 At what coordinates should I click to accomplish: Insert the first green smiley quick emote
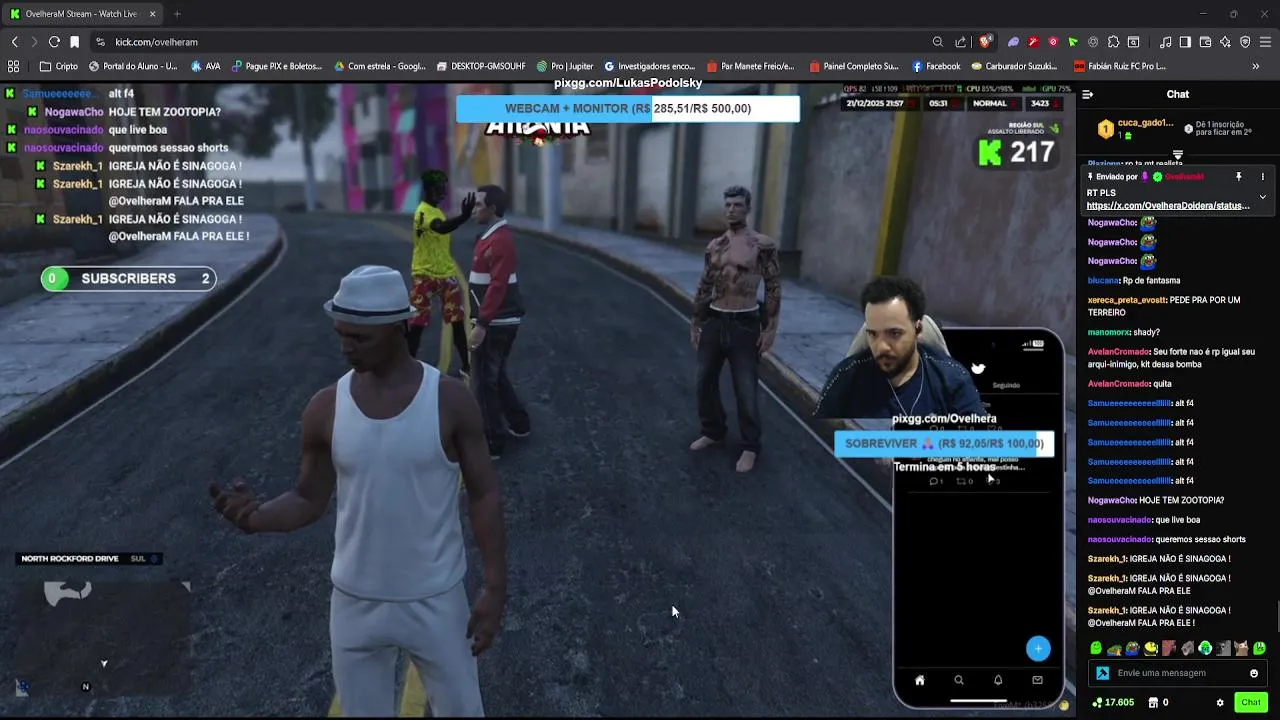click(1096, 648)
